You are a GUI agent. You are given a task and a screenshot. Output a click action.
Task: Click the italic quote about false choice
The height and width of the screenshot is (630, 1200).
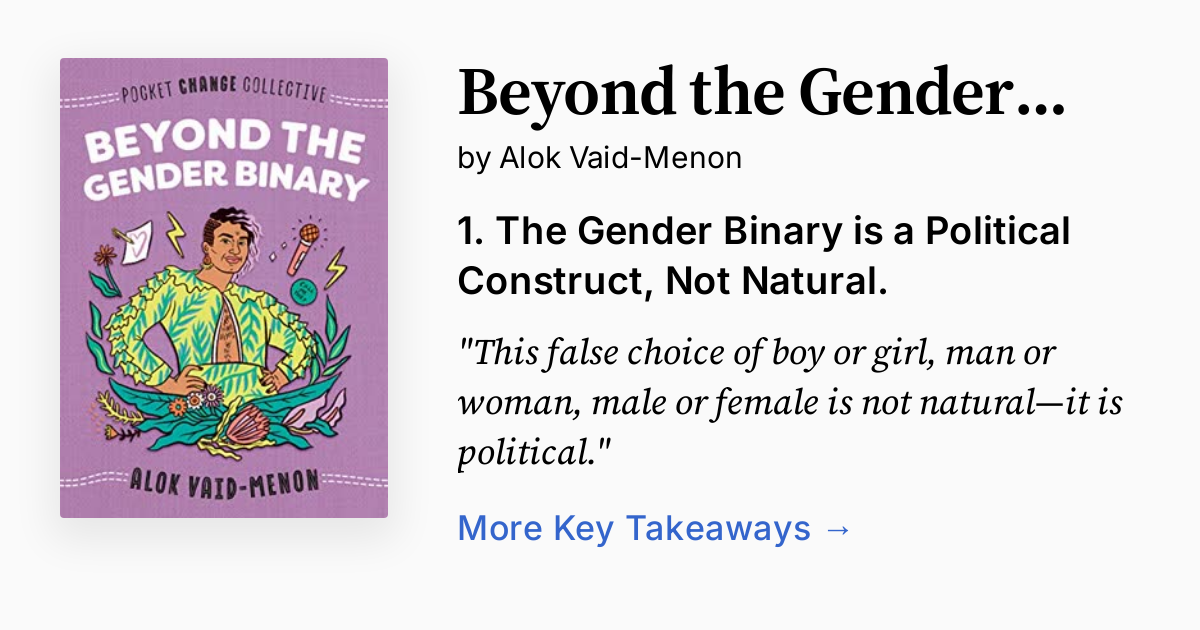coord(790,404)
